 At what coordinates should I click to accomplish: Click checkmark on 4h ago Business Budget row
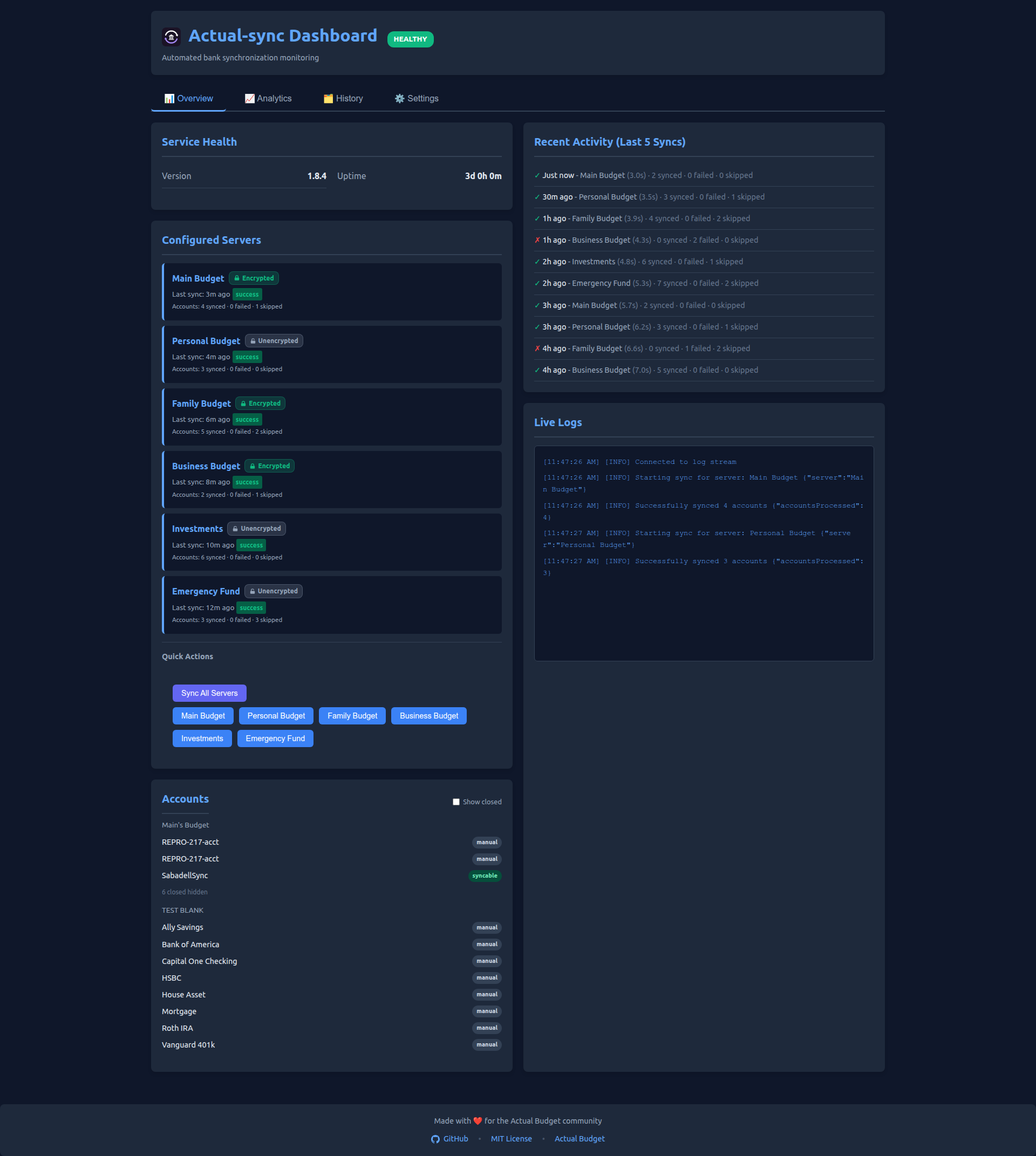[537, 370]
